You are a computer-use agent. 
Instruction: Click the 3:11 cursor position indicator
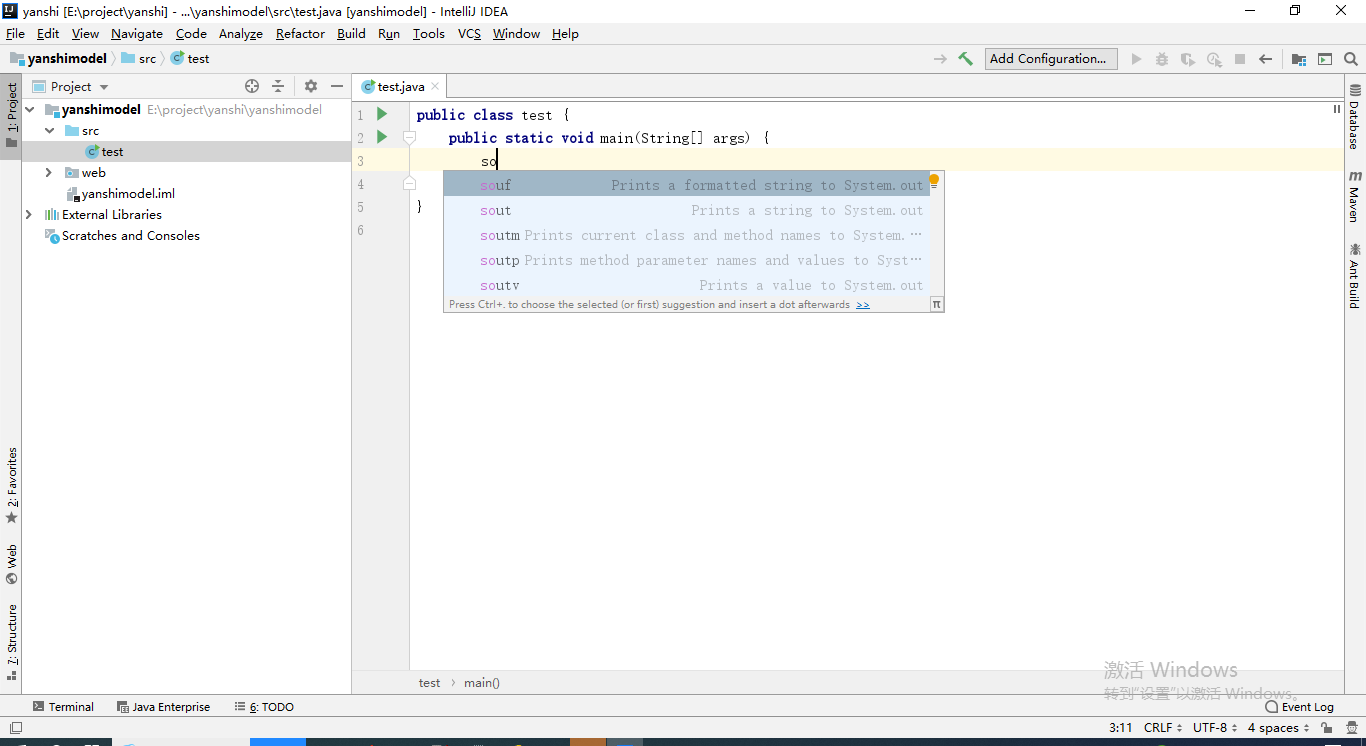[x=1121, y=728]
